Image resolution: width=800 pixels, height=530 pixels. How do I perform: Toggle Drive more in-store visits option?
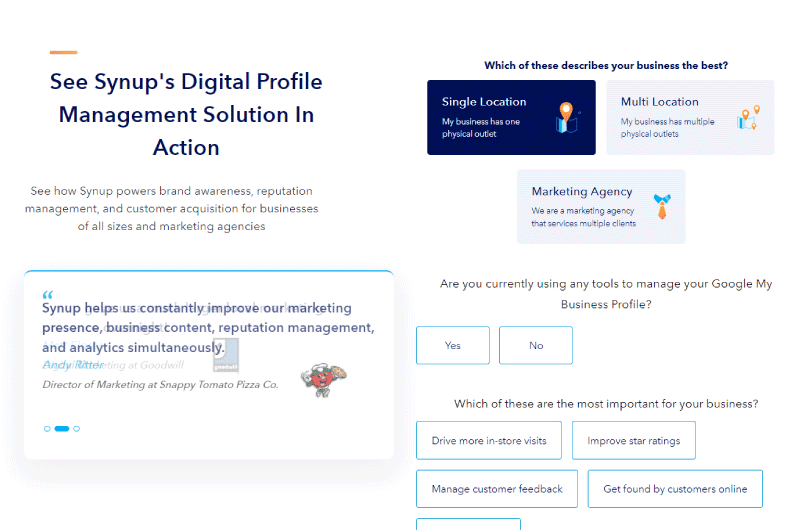pyautogui.click(x=489, y=440)
